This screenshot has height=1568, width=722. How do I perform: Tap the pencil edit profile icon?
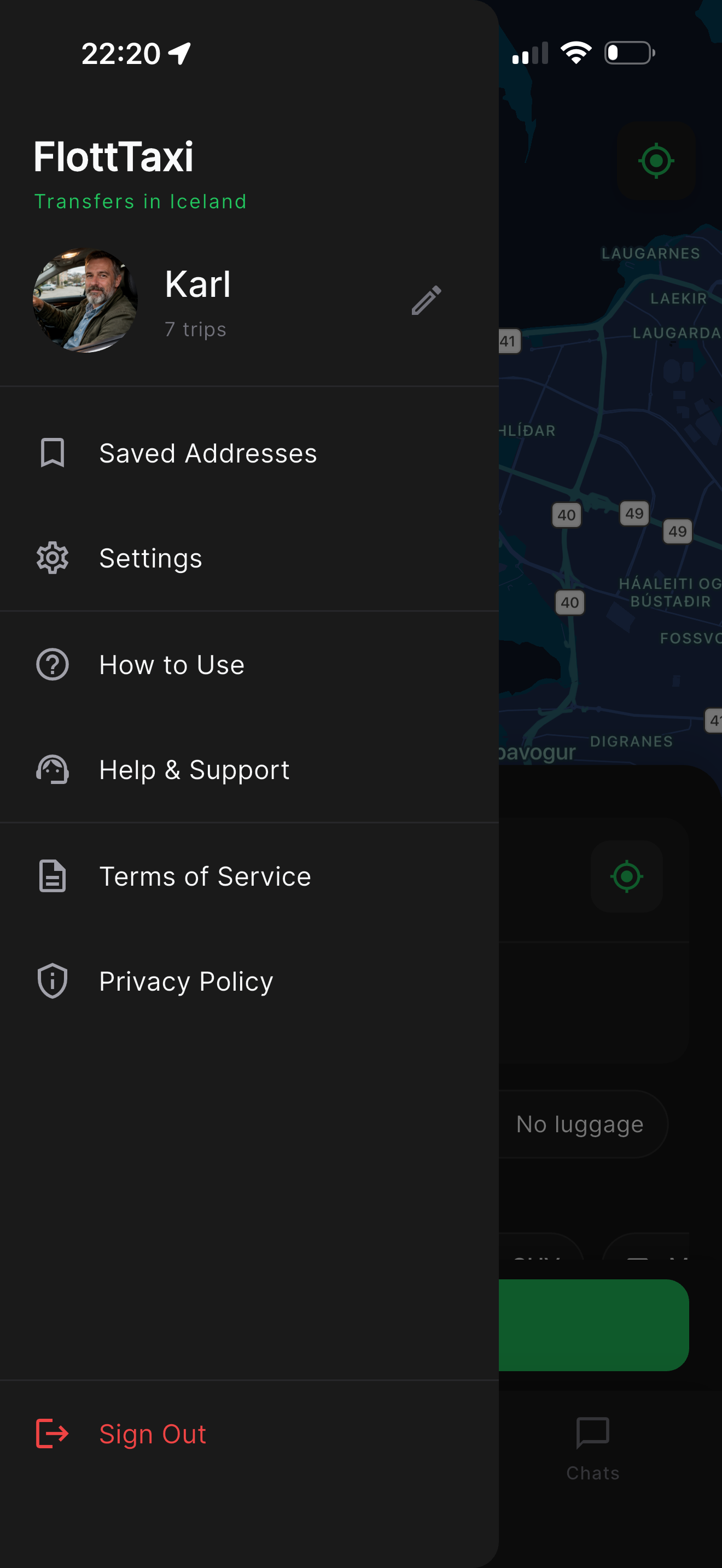click(x=426, y=300)
